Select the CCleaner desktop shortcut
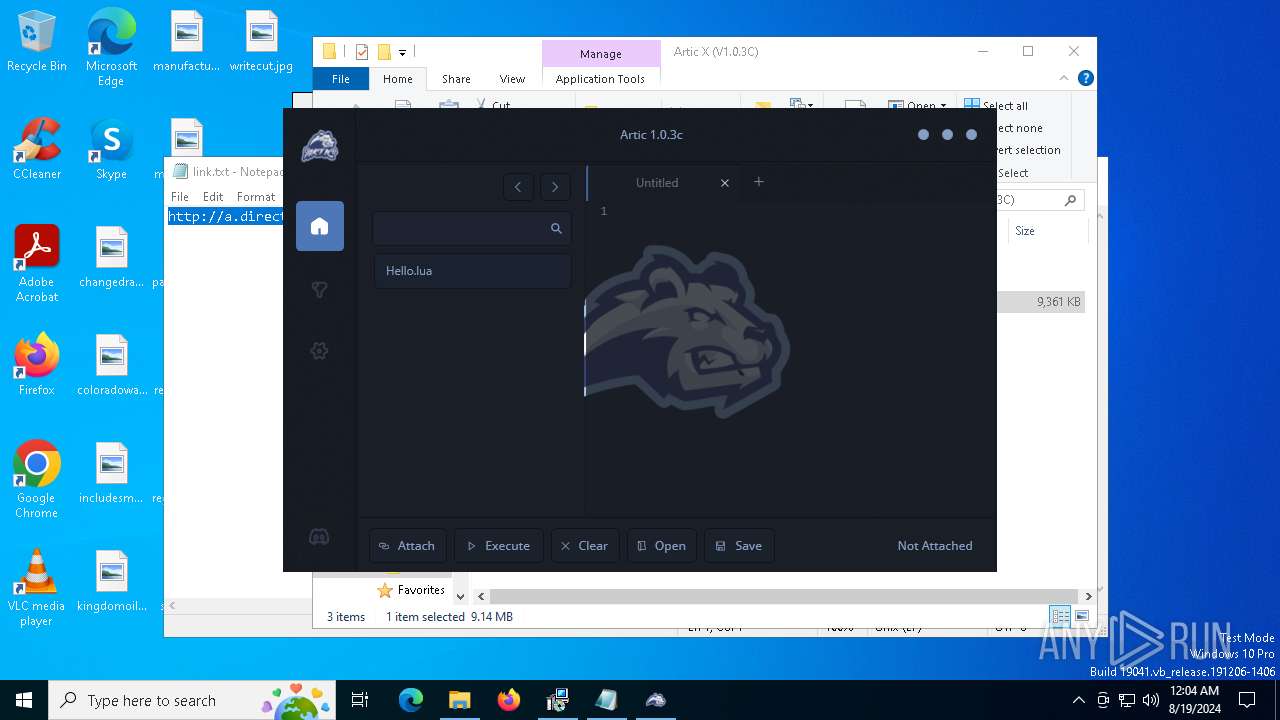This screenshot has height=720, width=1280. pyautogui.click(x=37, y=150)
